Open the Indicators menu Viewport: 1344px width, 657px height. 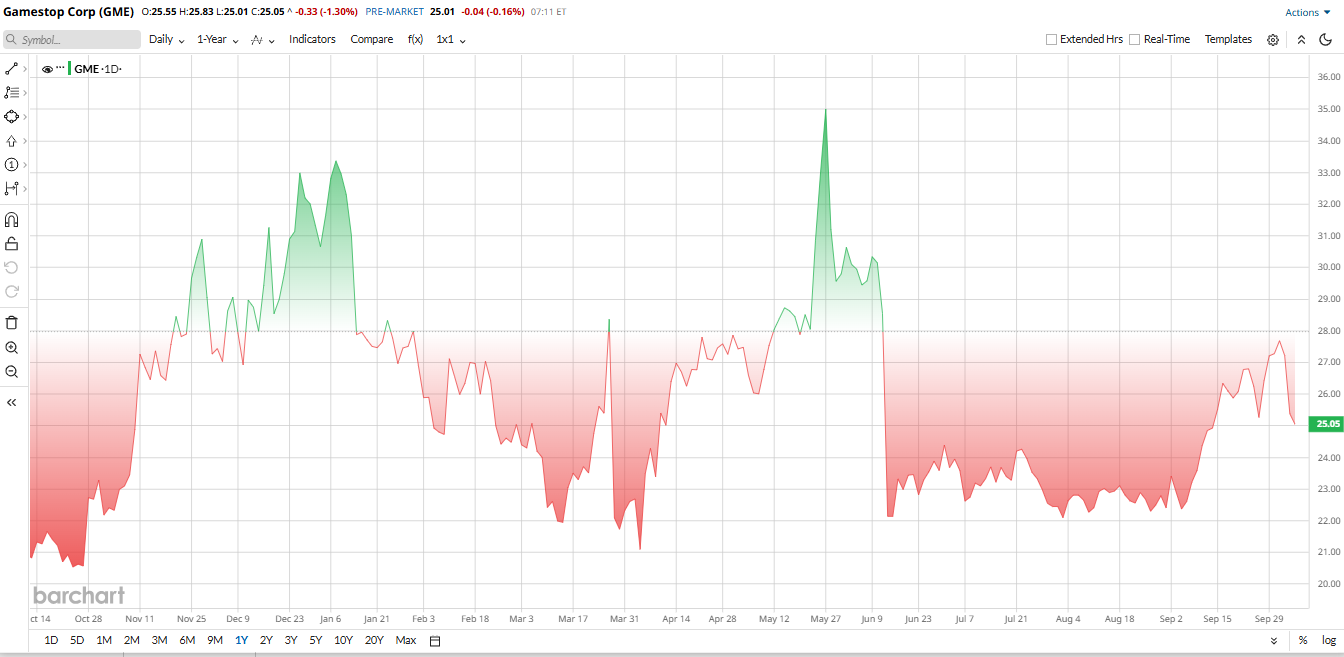[x=312, y=40]
